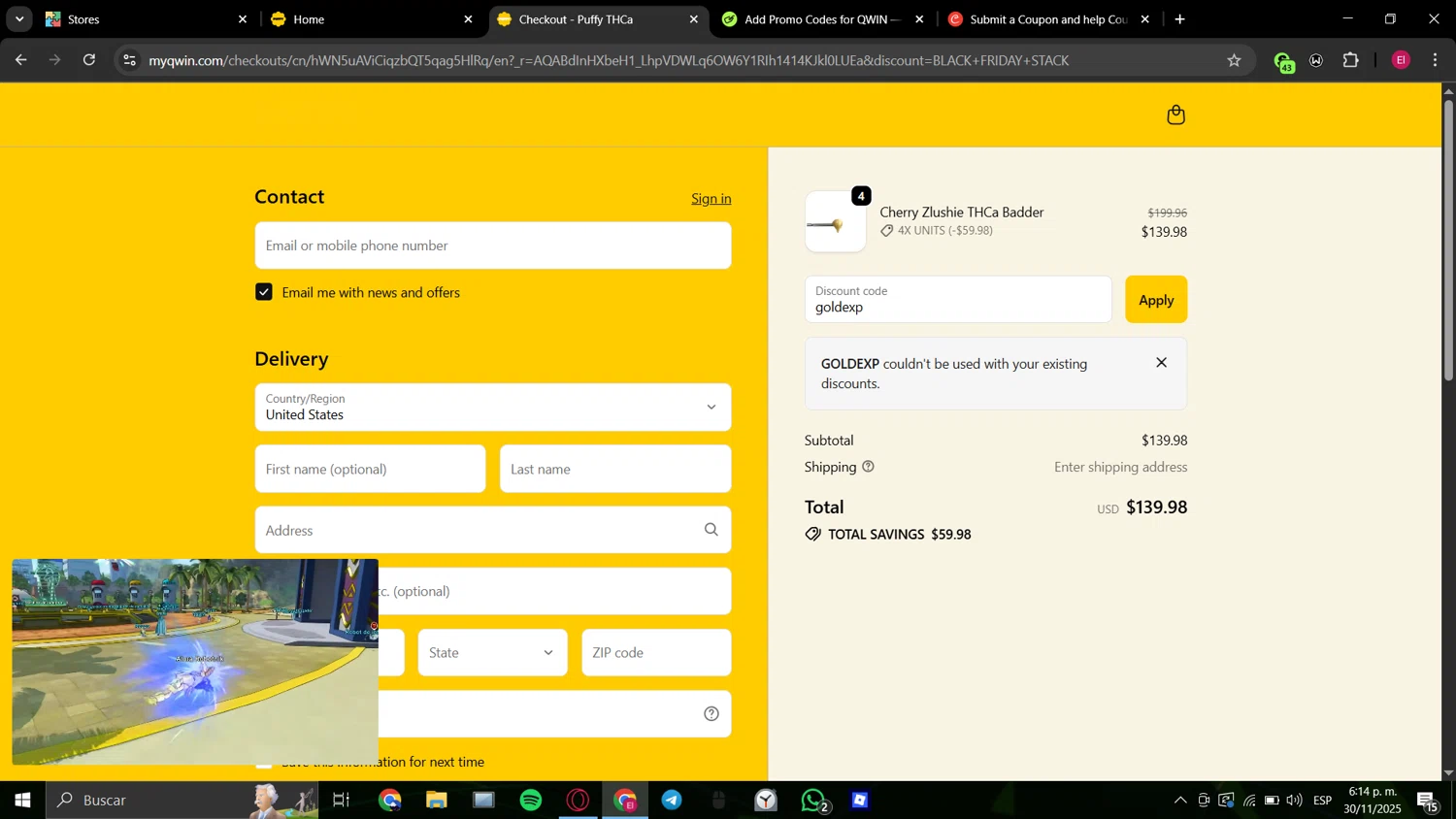Open WhatsApp from the taskbar
This screenshot has height=819, width=1456.
coord(813,801)
